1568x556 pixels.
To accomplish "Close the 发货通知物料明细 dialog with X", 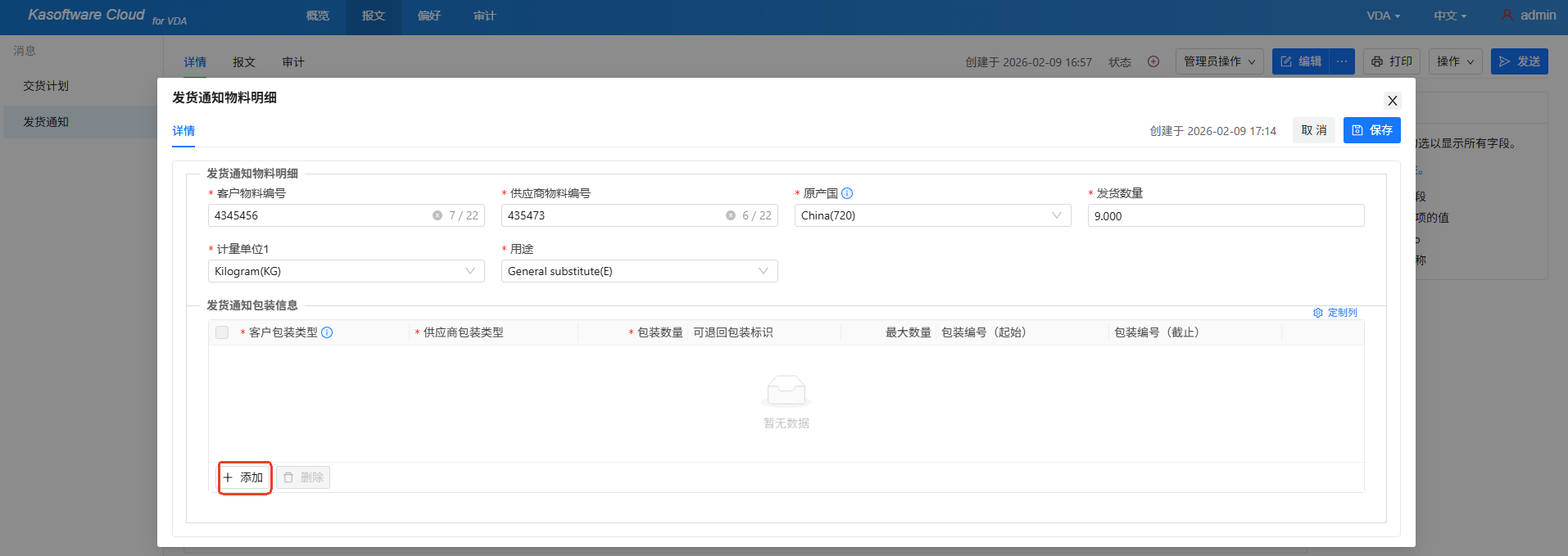I will point(1392,101).
